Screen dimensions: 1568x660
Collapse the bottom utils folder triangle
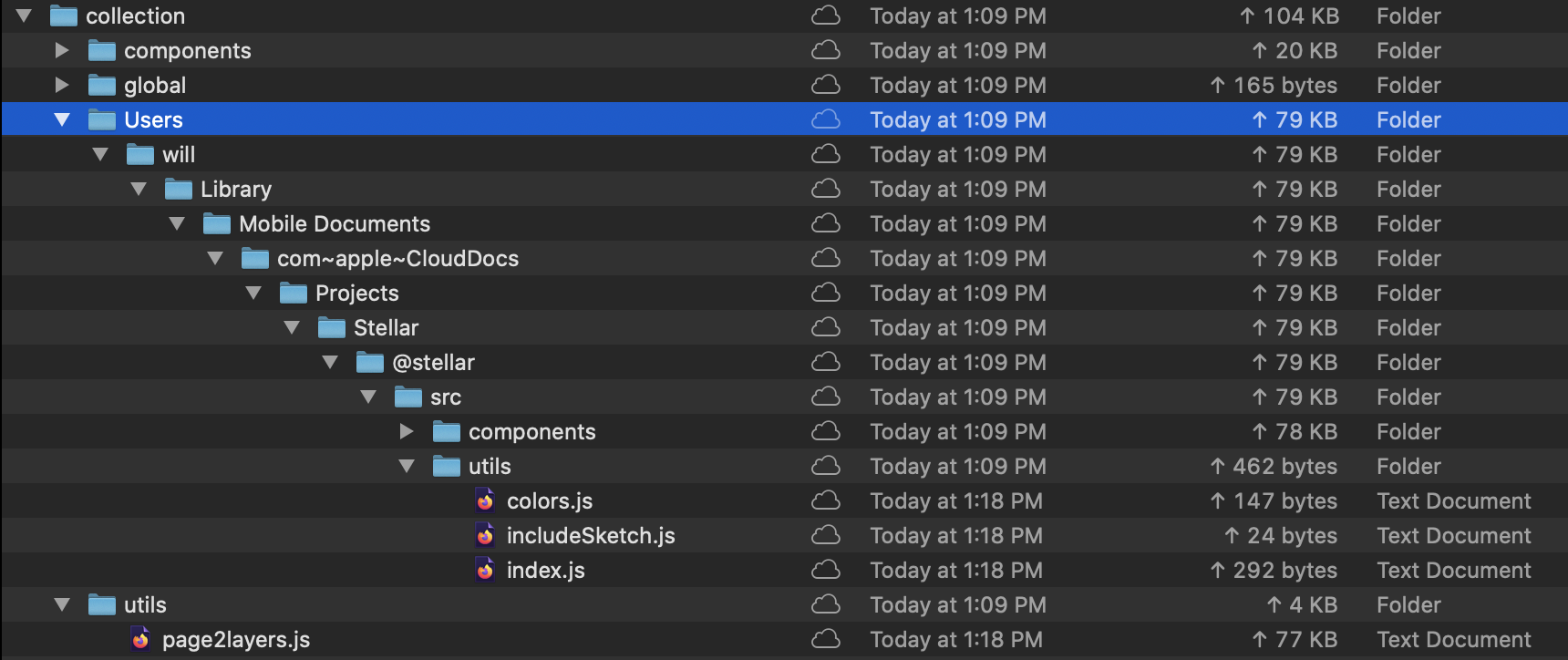tap(62, 604)
